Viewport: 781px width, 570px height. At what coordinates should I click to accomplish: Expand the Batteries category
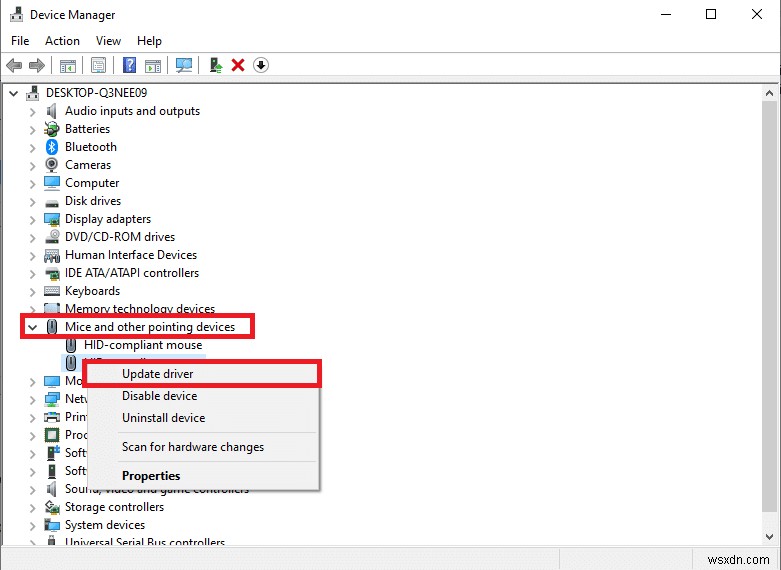tap(32, 130)
